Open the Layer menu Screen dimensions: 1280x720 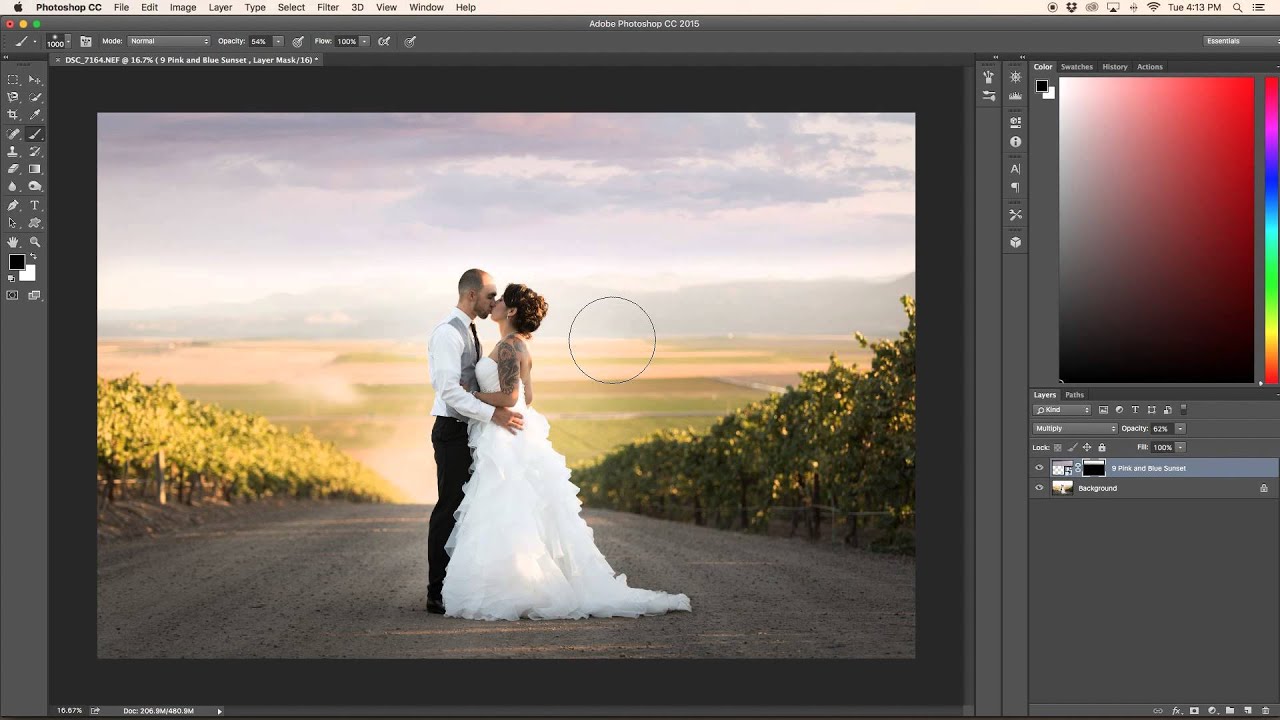click(220, 7)
